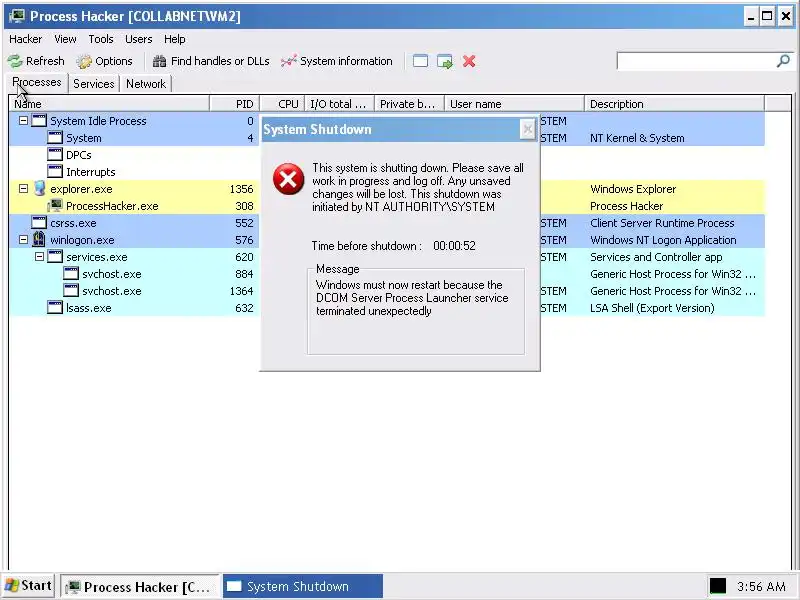Click the shutdown countdown 00:00:52
The image size is (800, 600).
454,245
